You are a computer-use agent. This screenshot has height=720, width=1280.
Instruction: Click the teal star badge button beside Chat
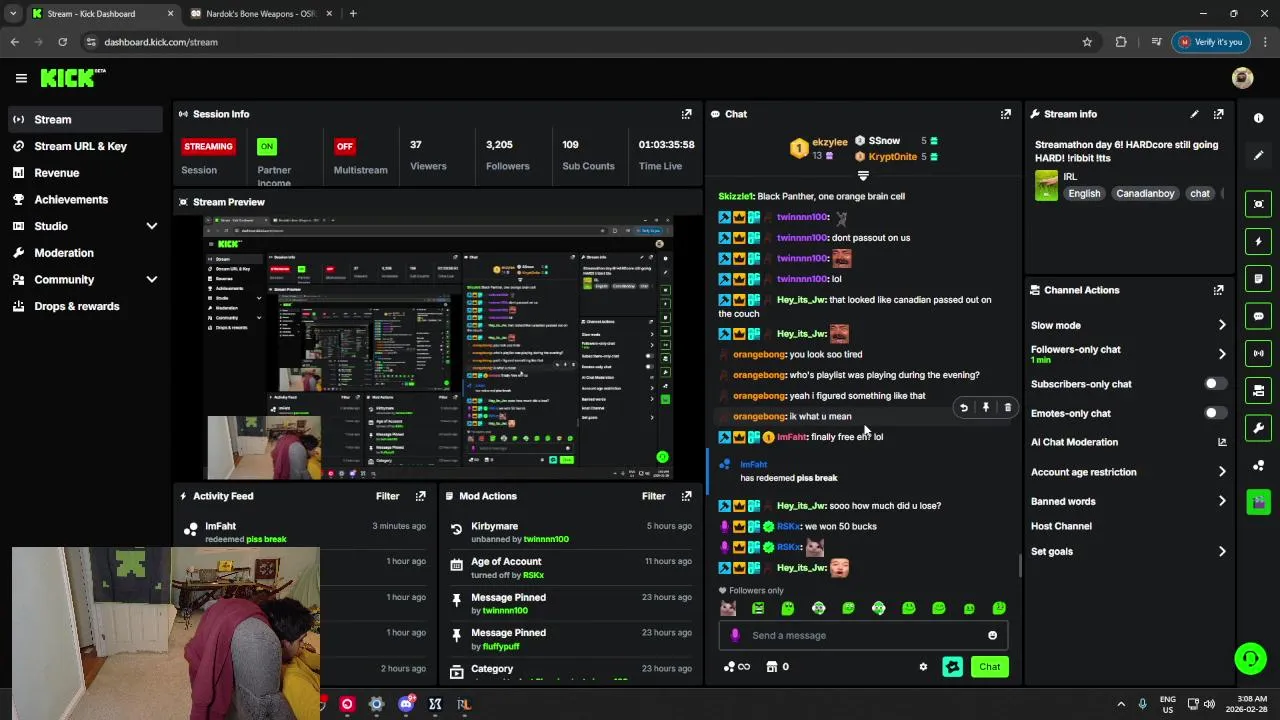[x=952, y=667]
